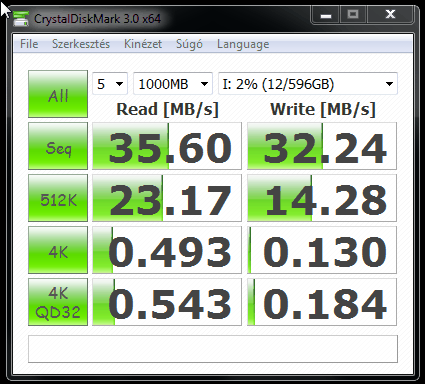Open the 1000MB test size dropdown
The image size is (425, 384).
pos(173,84)
